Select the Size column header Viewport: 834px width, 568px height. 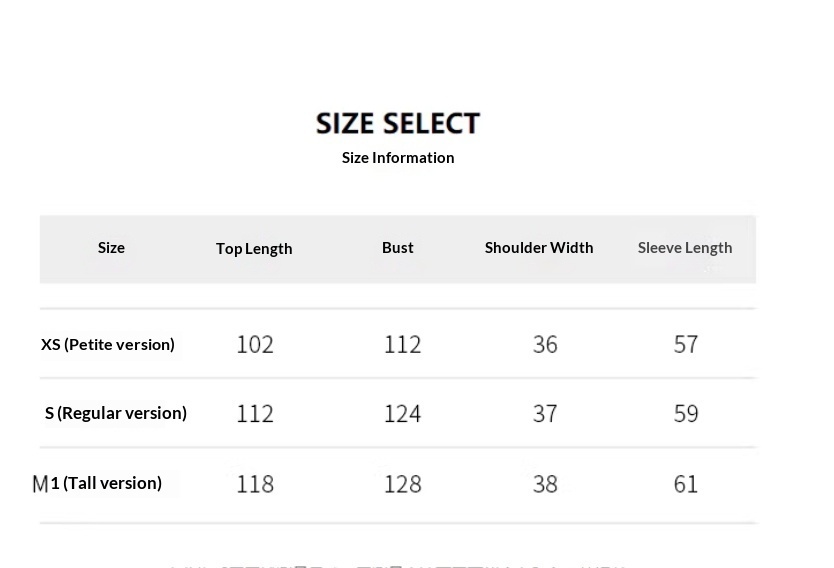111,248
